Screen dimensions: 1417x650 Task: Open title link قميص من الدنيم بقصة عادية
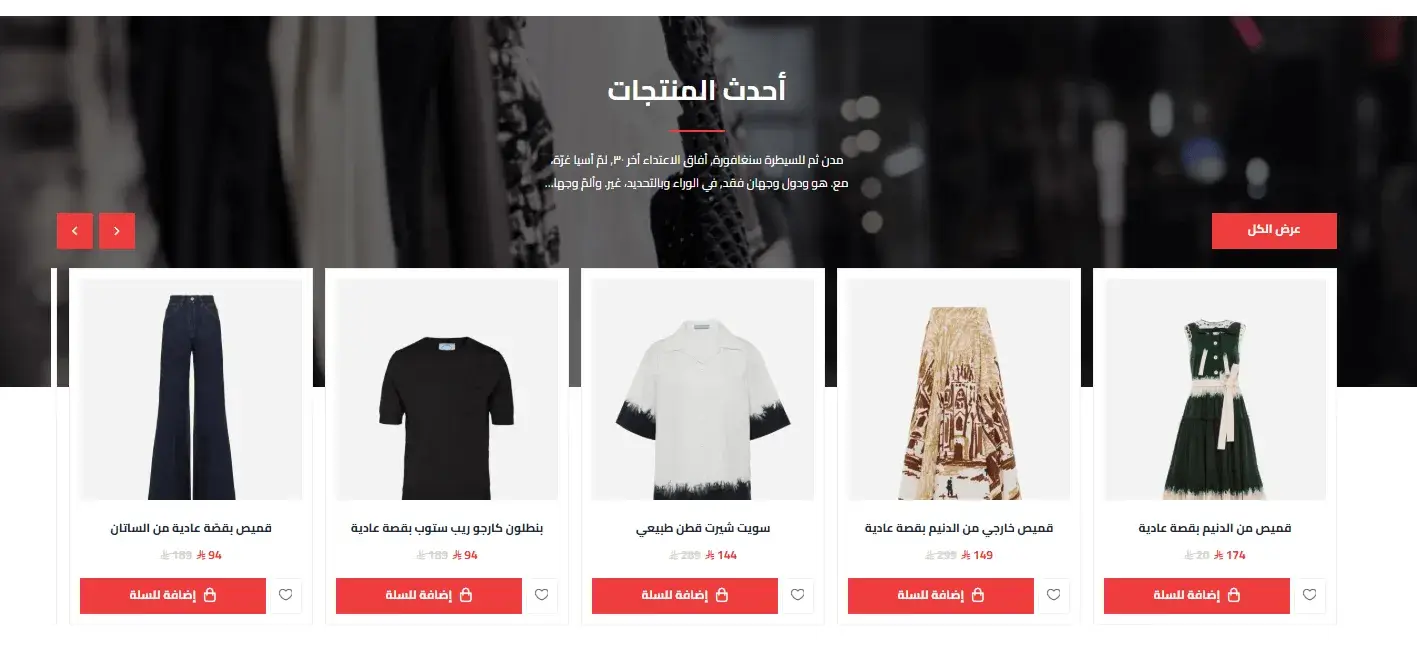tap(1215, 528)
